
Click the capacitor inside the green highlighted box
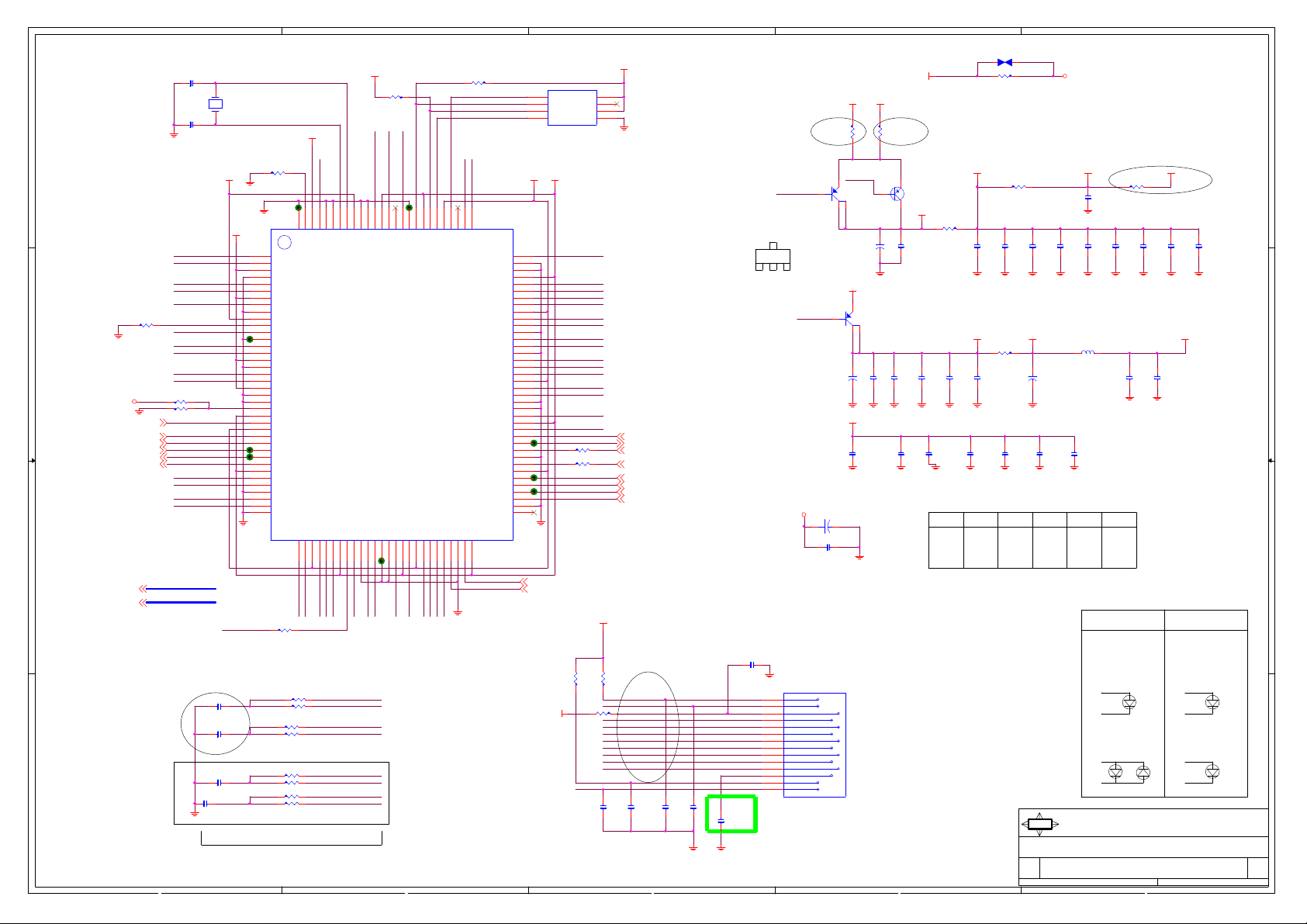tap(721, 821)
